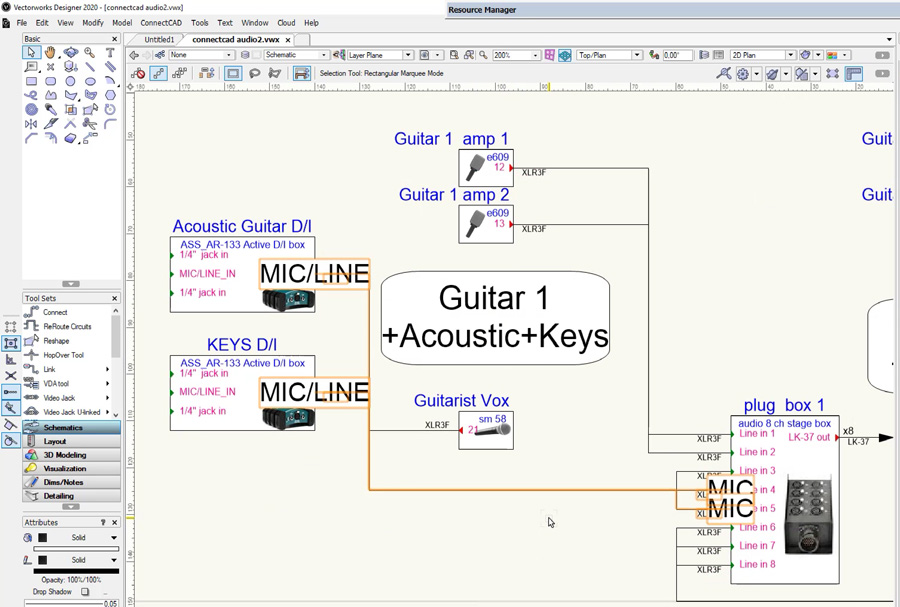Expand the Link tool submenu arrow
The width and height of the screenshot is (900, 607).
tap(107, 369)
